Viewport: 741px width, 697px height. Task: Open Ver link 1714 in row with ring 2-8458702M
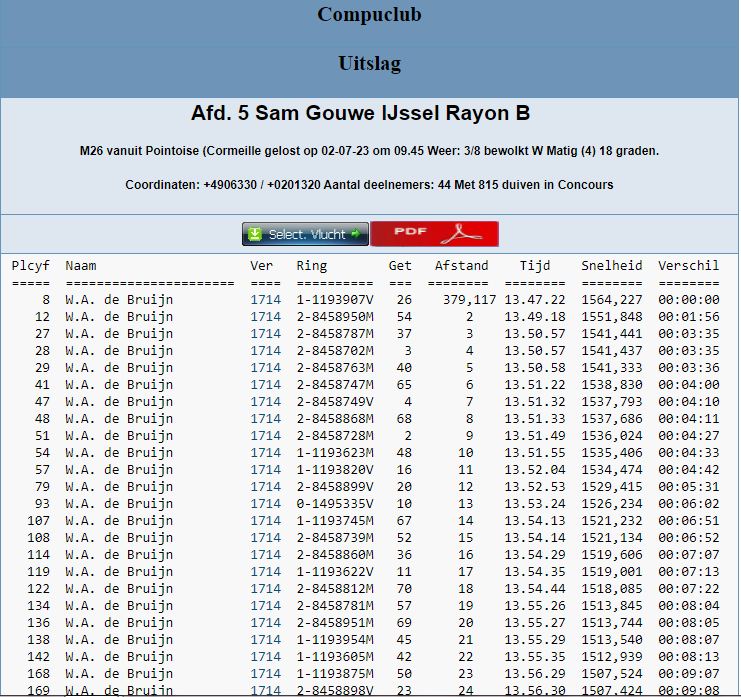click(x=265, y=351)
